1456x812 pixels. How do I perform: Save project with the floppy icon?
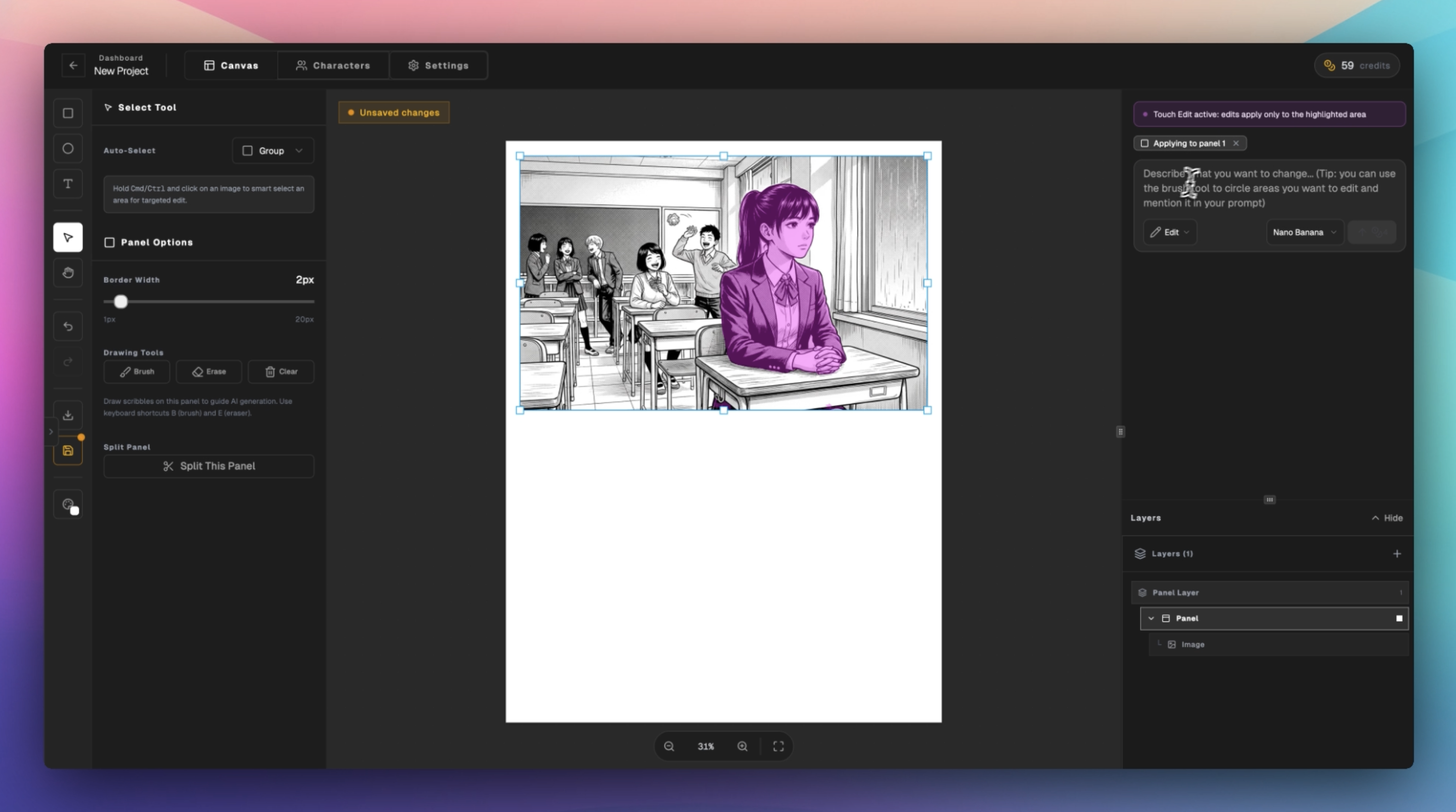tap(68, 451)
